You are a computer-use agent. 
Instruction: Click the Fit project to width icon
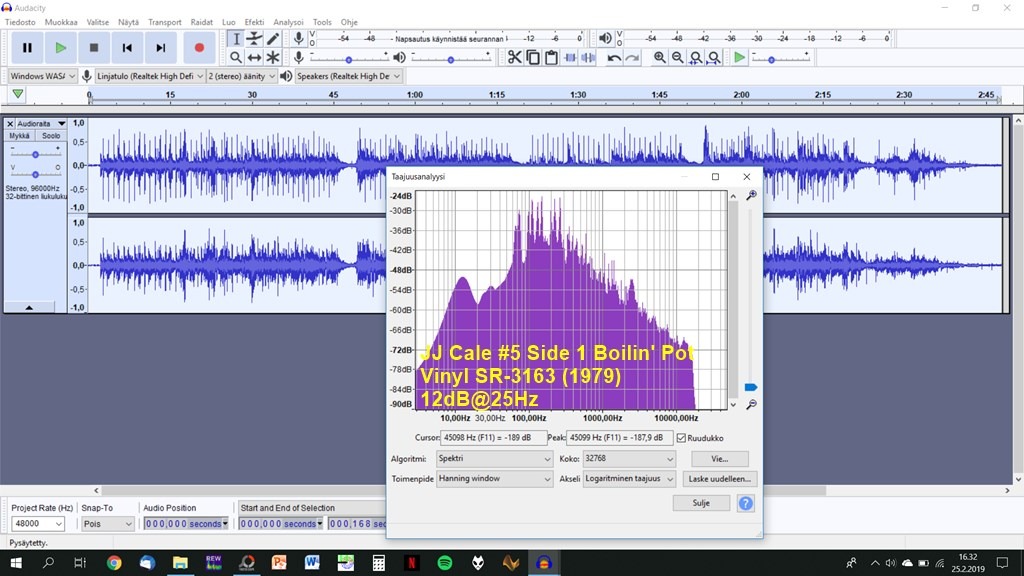click(714, 57)
